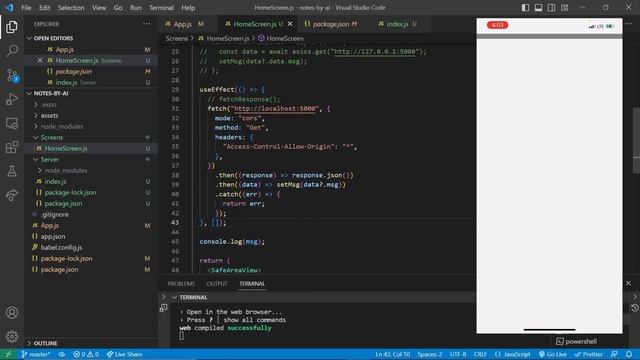The width and height of the screenshot is (640, 360).
Task: Click errors and warnings count in status bar
Action: [x=86, y=354]
